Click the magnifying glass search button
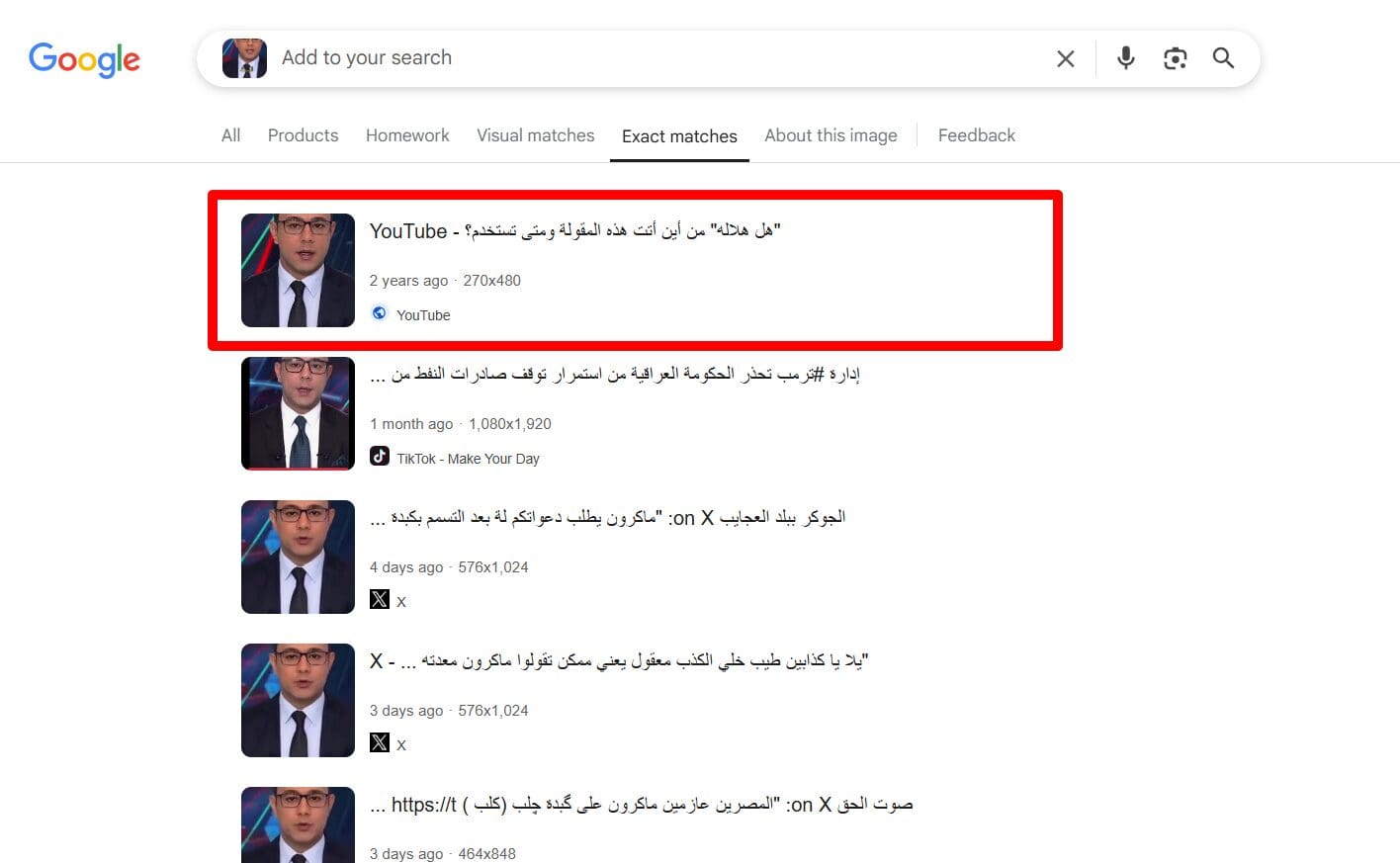 tap(1223, 58)
